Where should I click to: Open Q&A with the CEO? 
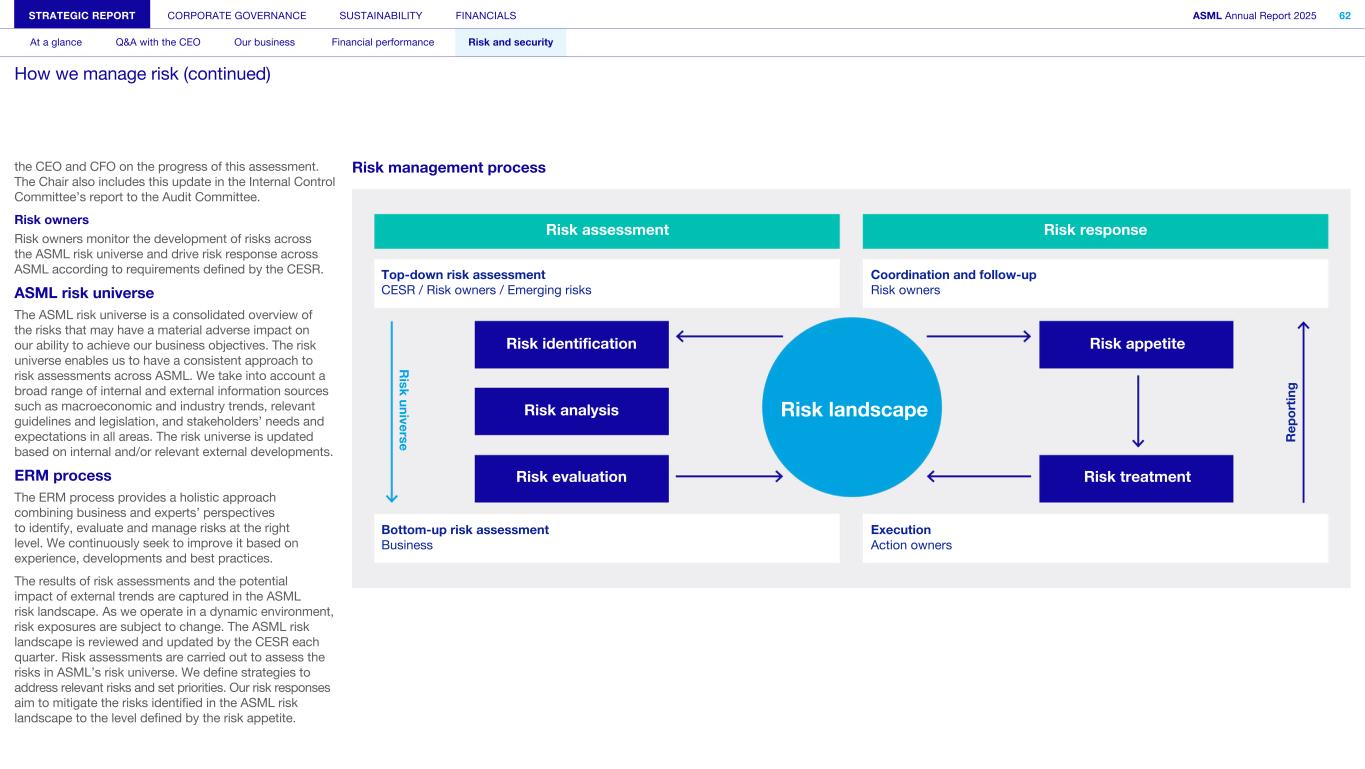point(158,42)
